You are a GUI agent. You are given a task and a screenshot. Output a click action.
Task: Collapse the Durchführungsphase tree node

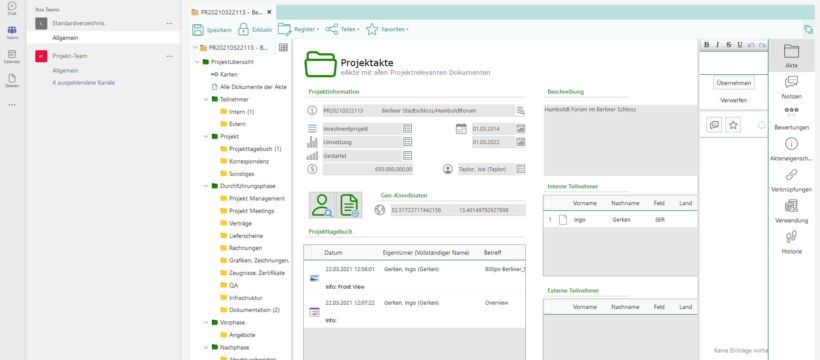point(206,186)
